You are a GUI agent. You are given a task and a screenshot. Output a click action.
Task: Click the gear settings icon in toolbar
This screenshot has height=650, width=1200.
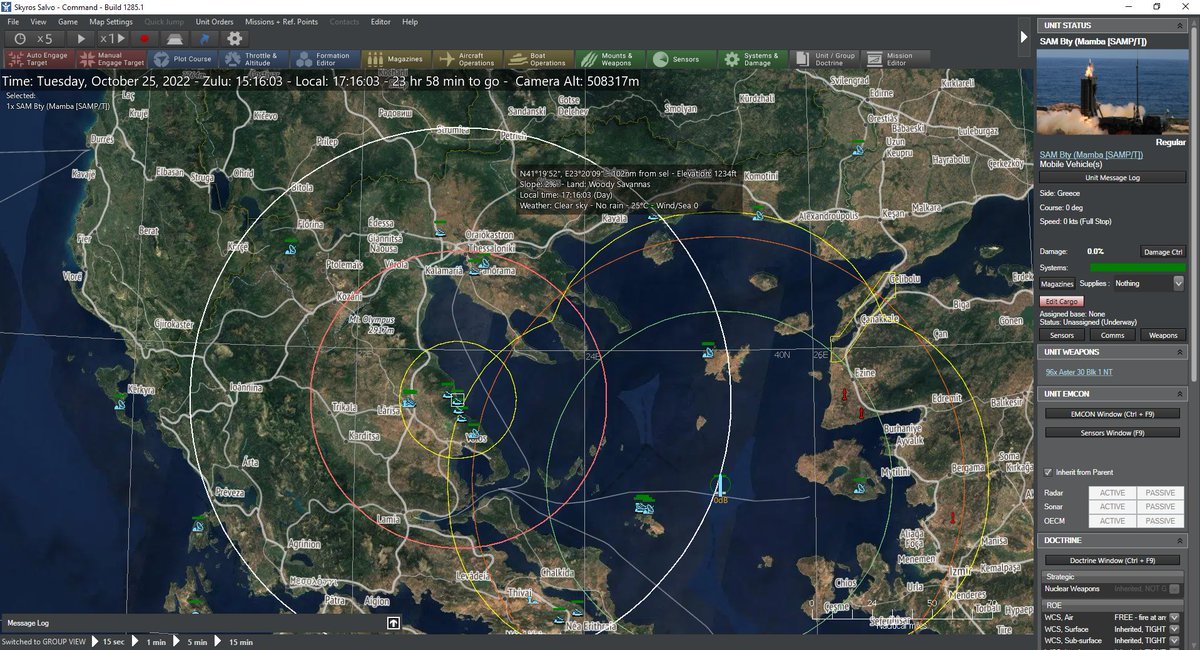[235, 38]
